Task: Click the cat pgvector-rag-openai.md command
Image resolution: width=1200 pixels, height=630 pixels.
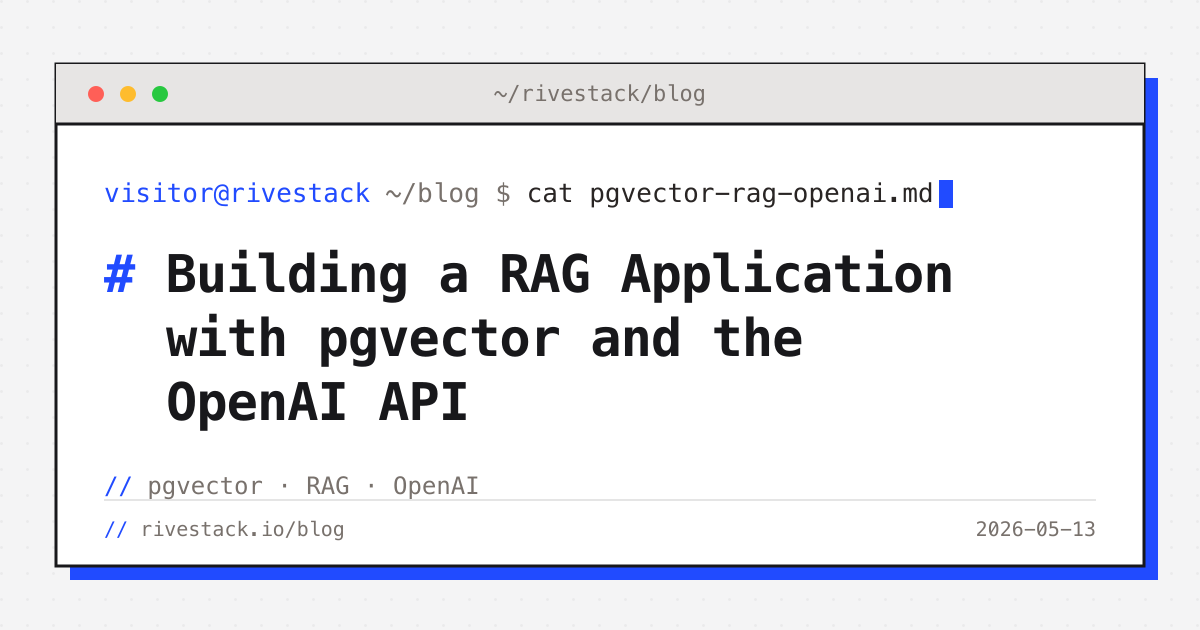Action: (x=730, y=193)
